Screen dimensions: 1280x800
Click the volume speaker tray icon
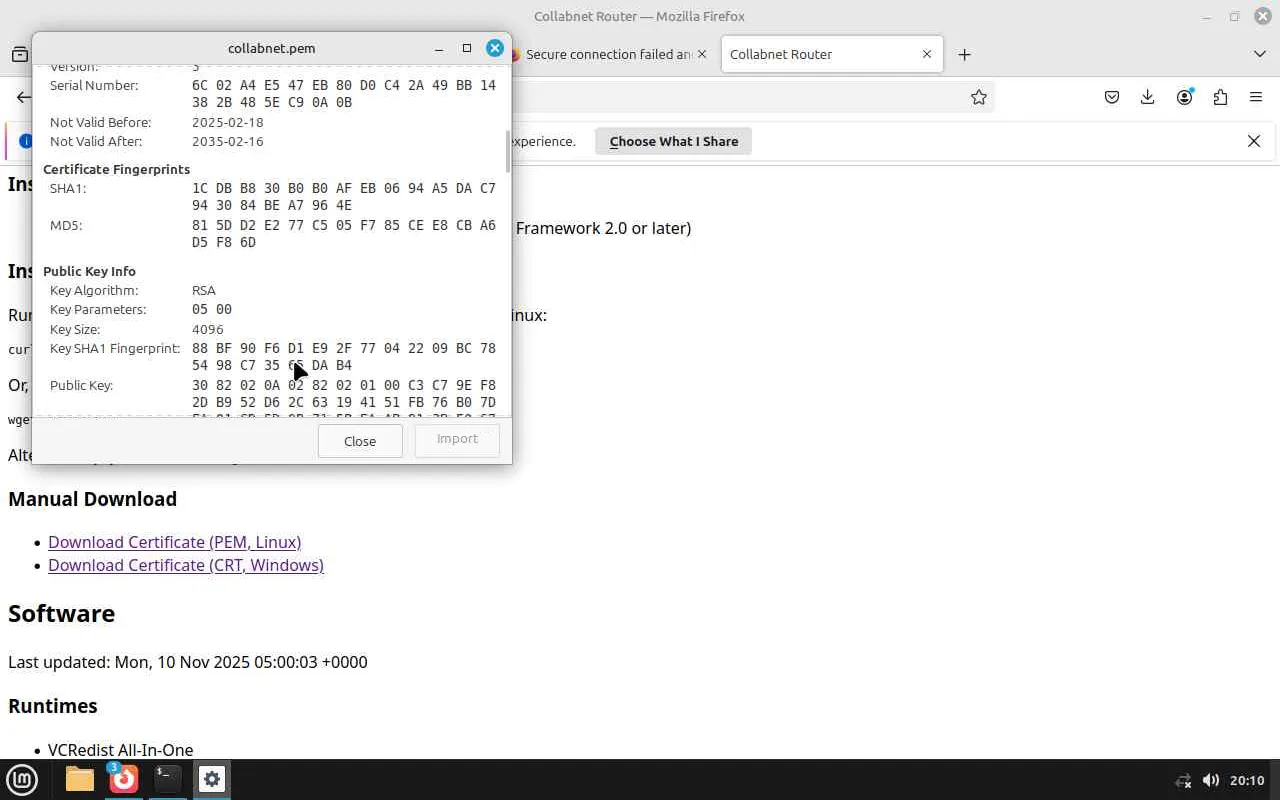pyautogui.click(x=1210, y=780)
